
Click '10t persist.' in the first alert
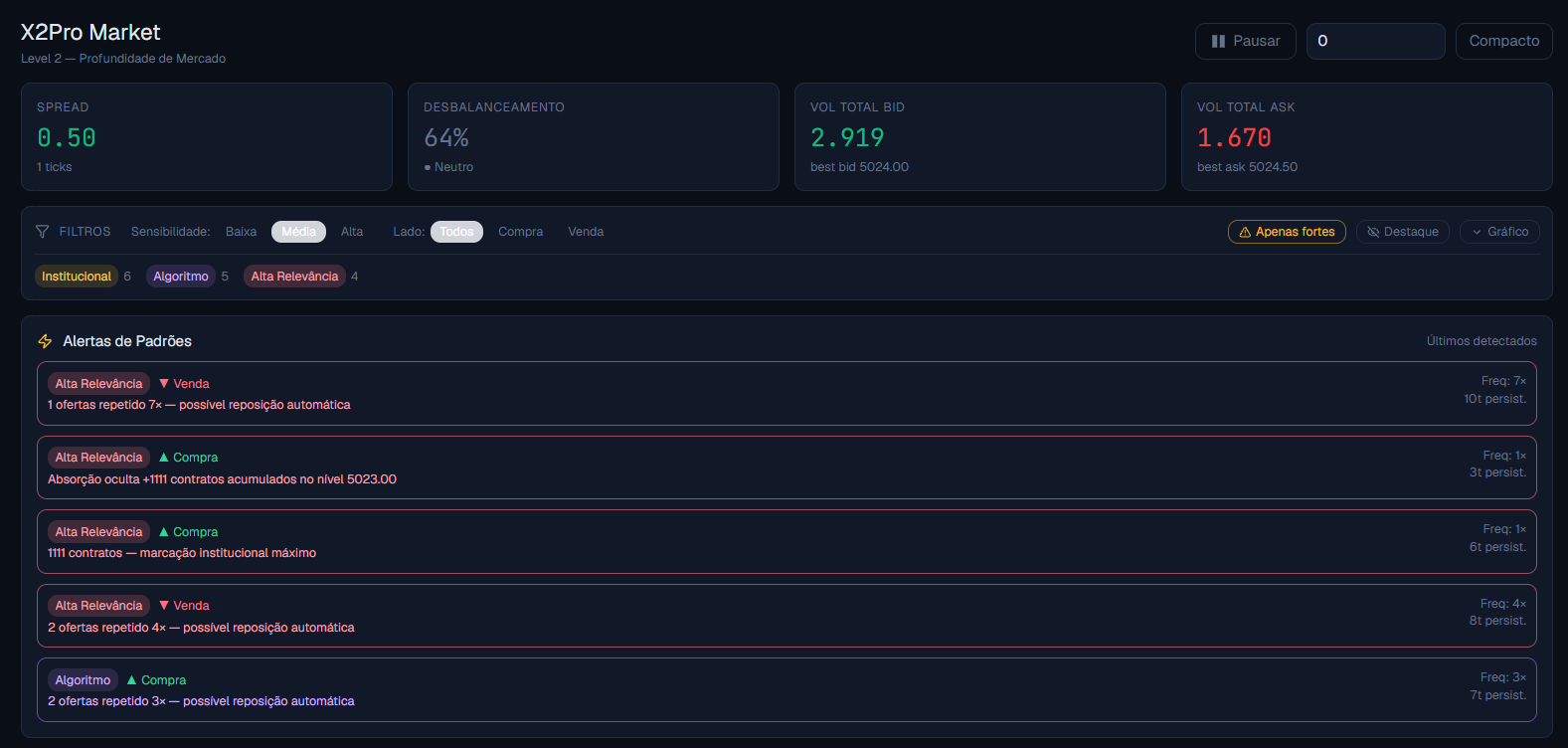pos(1494,399)
